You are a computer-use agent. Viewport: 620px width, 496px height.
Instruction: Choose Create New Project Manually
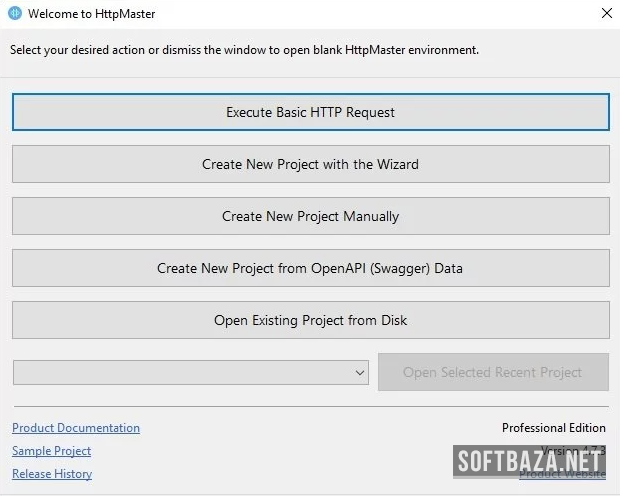click(x=310, y=216)
